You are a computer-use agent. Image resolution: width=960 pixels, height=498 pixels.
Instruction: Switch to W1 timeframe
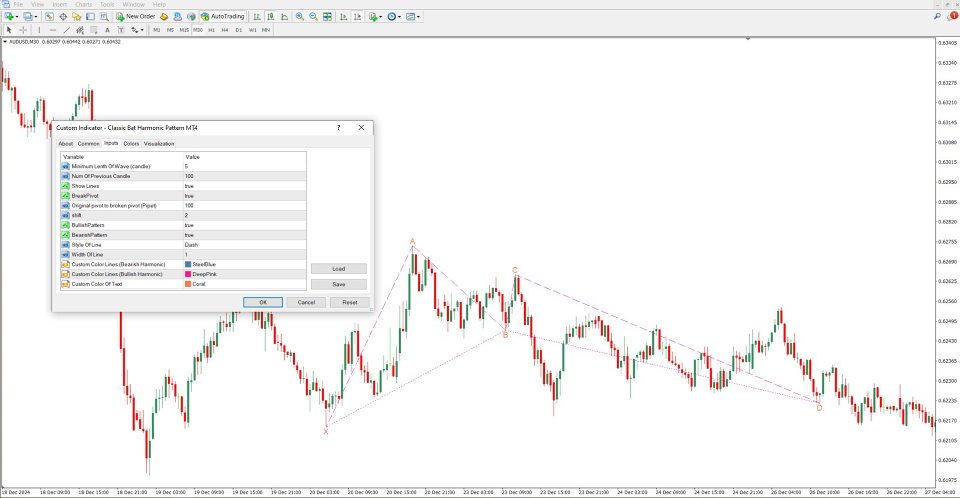click(252, 29)
